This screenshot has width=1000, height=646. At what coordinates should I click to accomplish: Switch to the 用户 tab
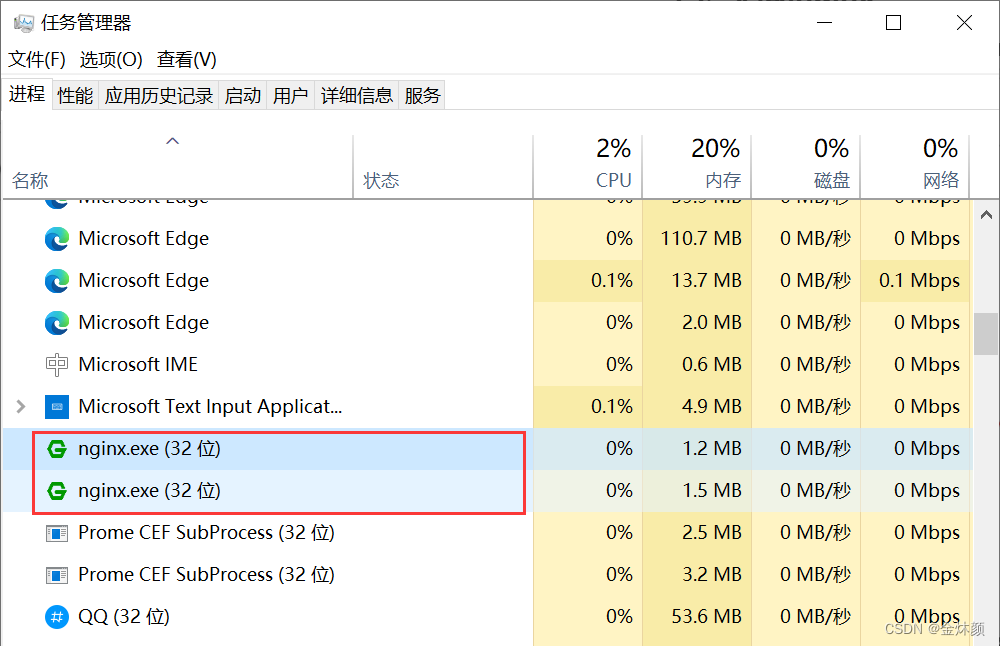291,96
